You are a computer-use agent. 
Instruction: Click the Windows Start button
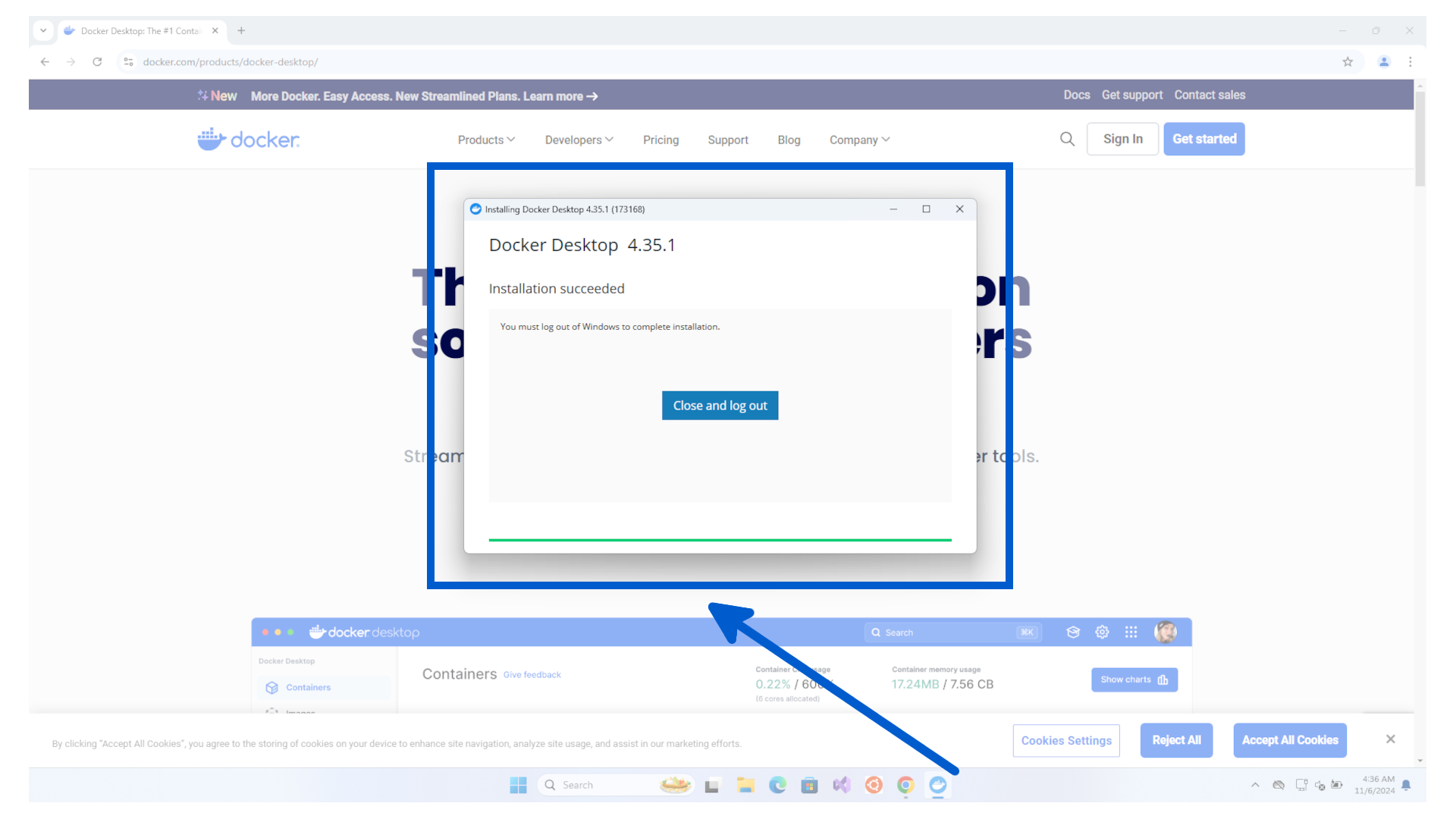[x=518, y=785]
